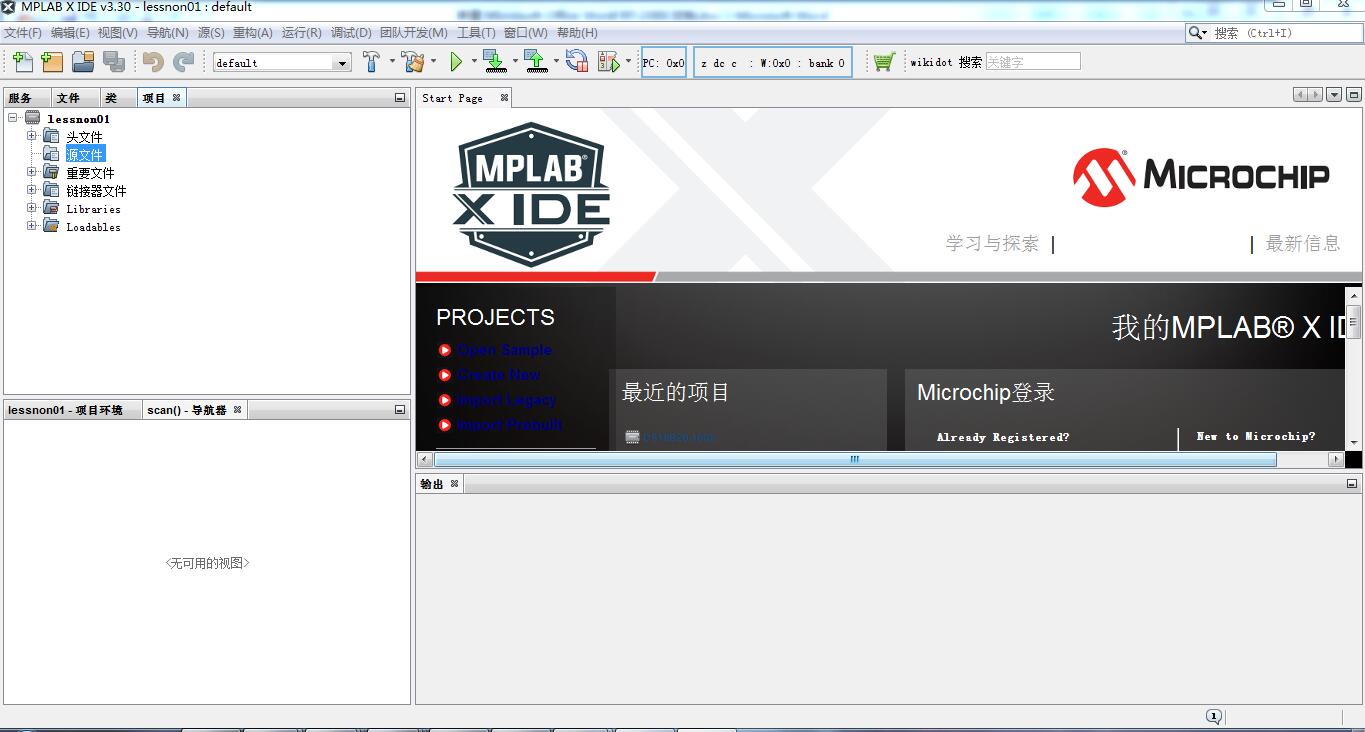
Task: Click the Debug Project icon
Action: click(608, 62)
